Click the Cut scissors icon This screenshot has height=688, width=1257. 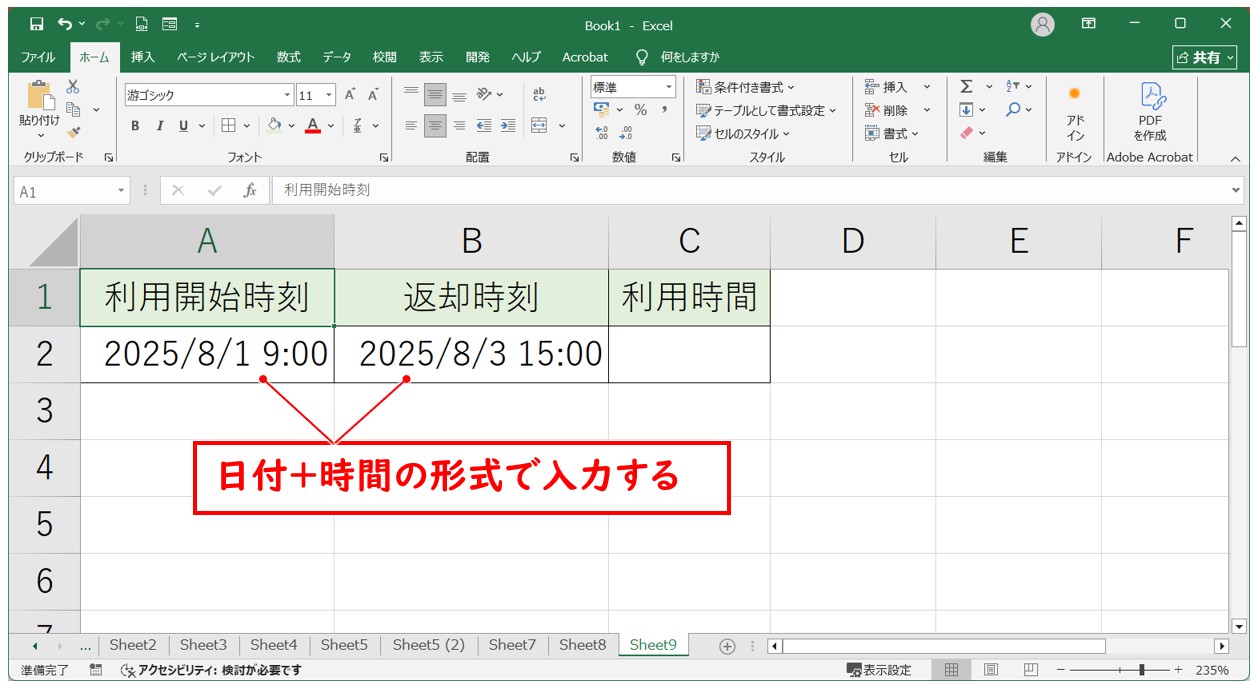click(x=73, y=87)
